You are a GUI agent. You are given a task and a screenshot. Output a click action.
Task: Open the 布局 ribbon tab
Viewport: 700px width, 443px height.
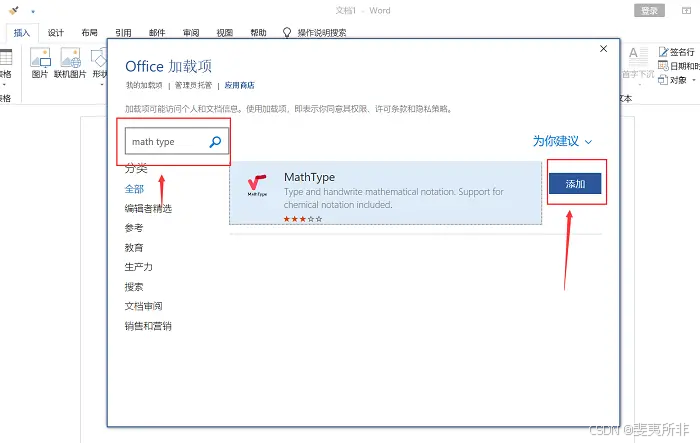(x=89, y=33)
